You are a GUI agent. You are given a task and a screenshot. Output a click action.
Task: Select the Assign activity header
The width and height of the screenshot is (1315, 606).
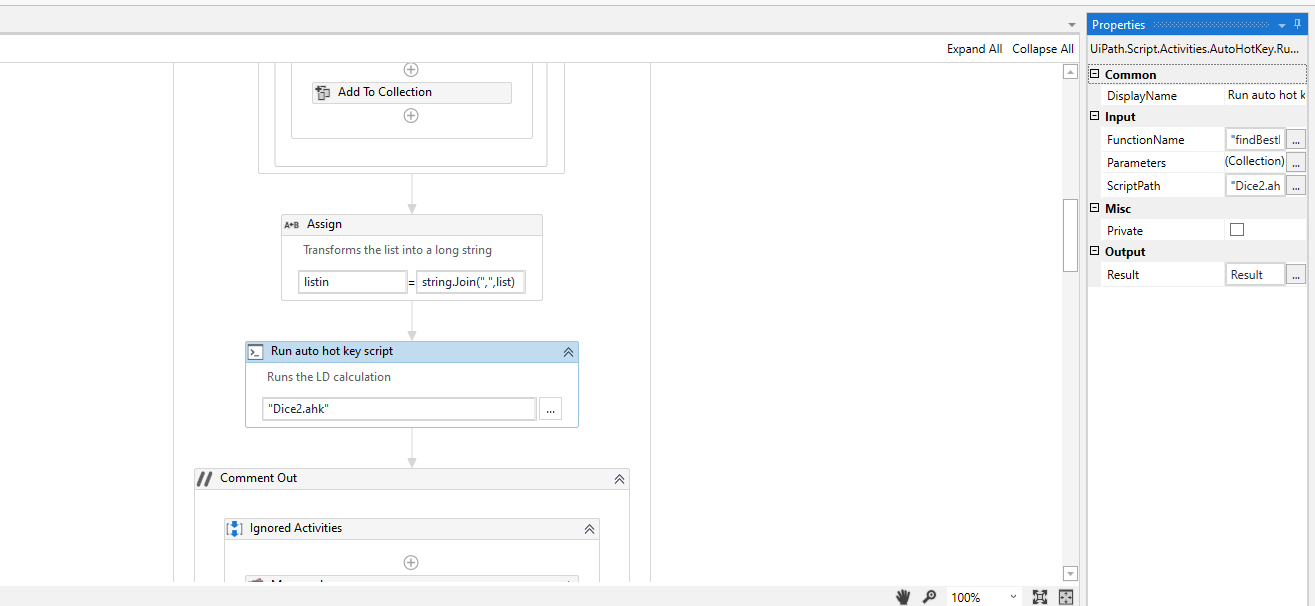(x=411, y=225)
